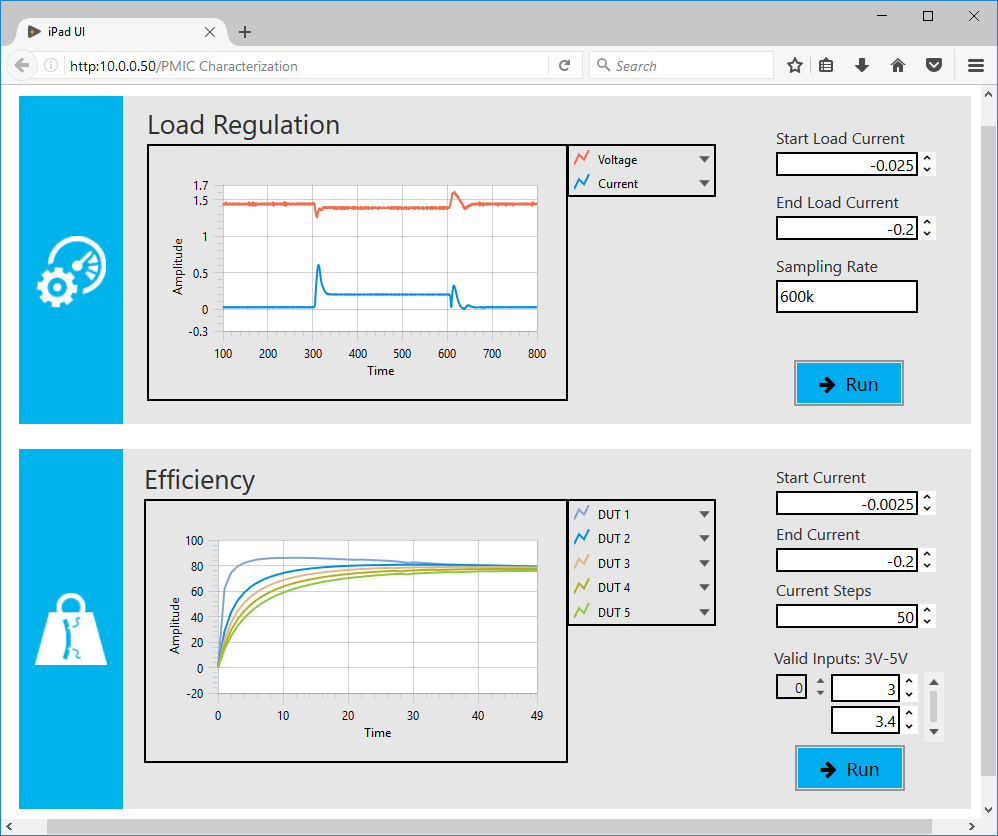Run the Load Regulation test
Image resolution: width=998 pixels, height=836 pixels.
coord(849,383)
